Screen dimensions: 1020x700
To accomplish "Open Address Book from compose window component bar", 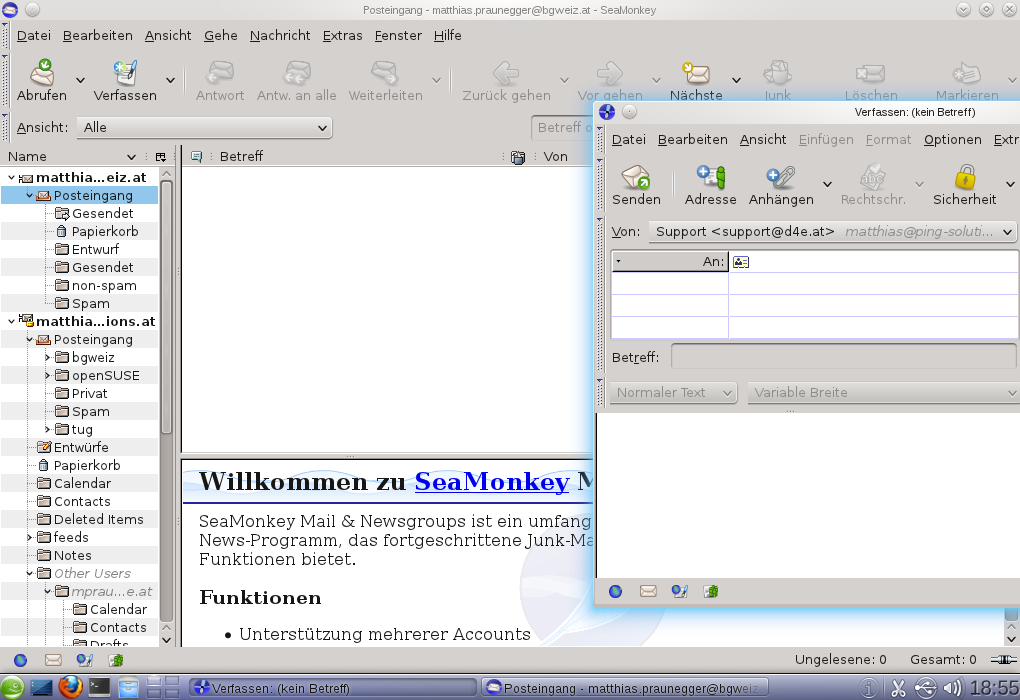I will tap(711, 591).
